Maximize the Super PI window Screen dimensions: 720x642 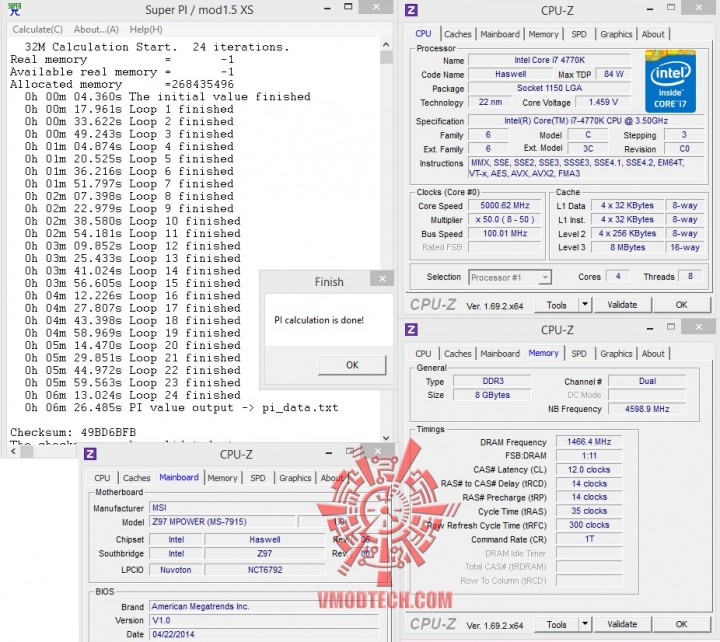click(349, 7)
